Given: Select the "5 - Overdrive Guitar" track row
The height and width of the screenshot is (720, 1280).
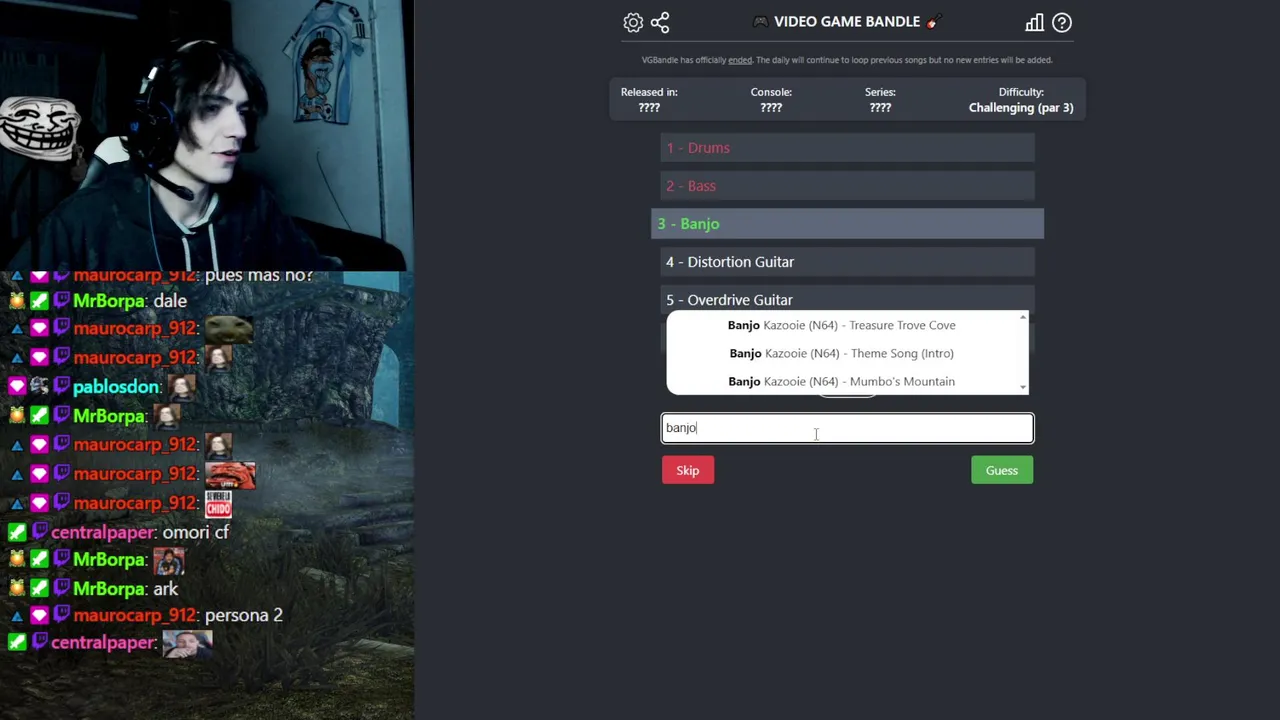Looking at the screenshot, I should point(847,299).
